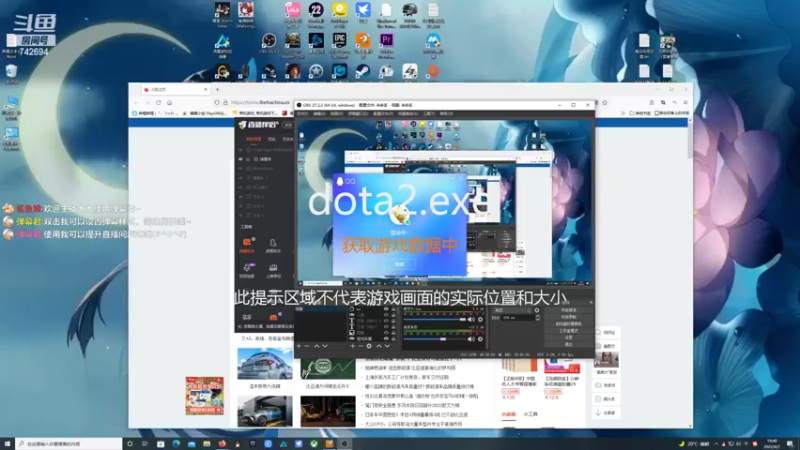Screen dimensions: 800x450
Task: Toggle visibility of third OBS source row
Action: [x=386, y=320]
